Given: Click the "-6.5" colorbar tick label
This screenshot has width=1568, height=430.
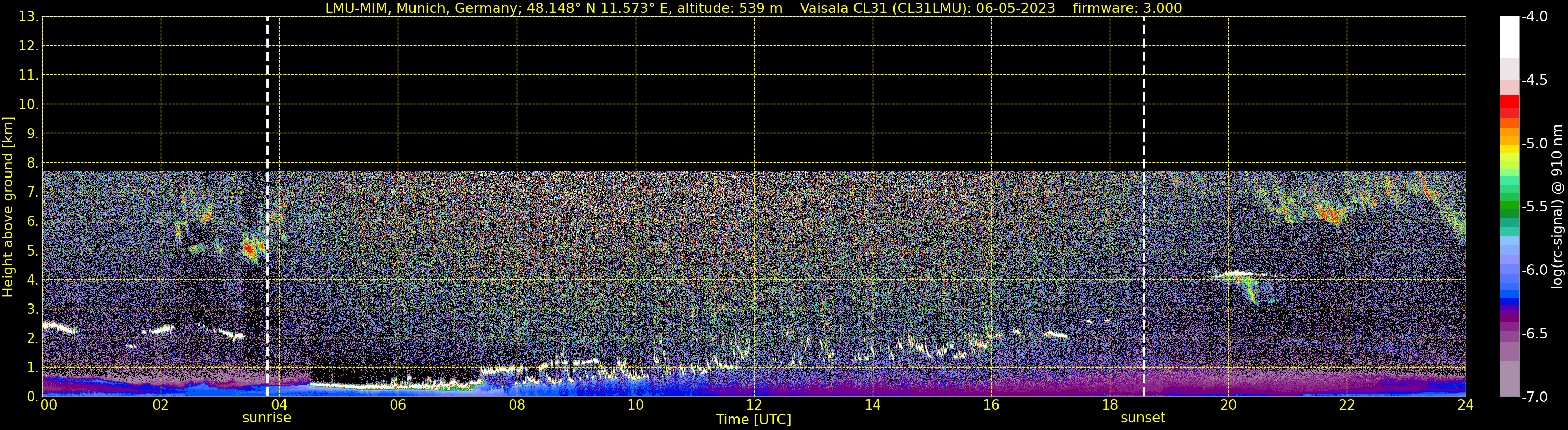Looking at the screenshot, I should [x=1534, y=333].
